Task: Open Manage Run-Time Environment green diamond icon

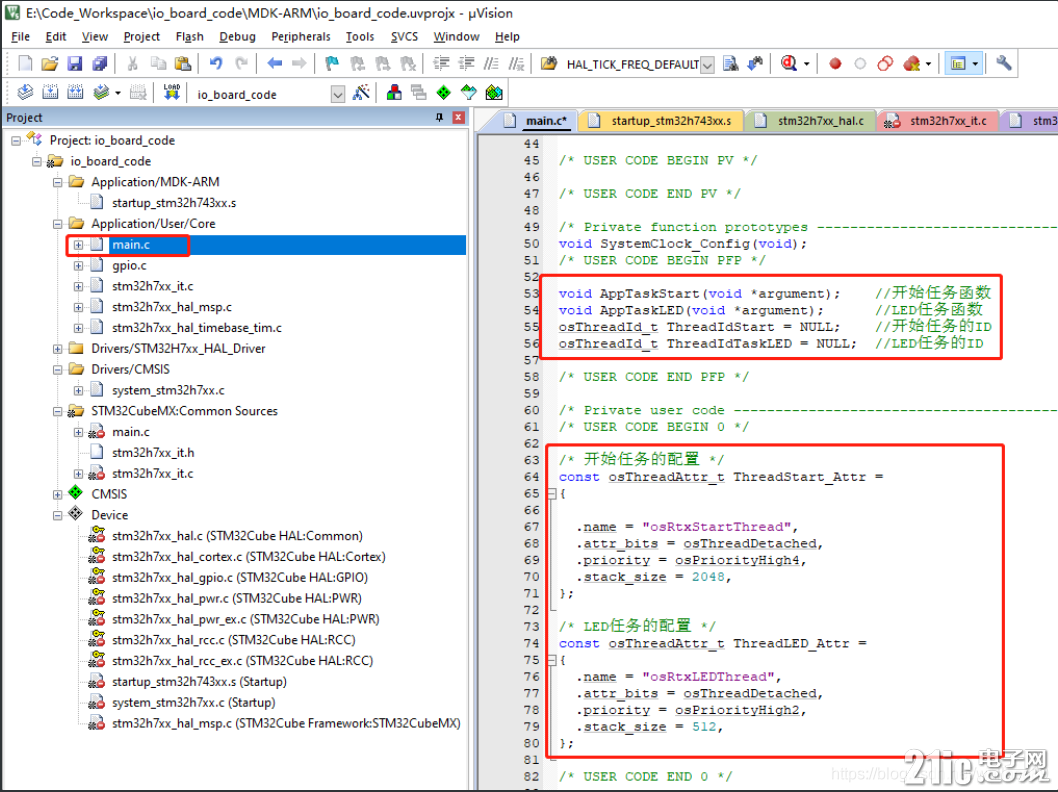Action: 443,92
